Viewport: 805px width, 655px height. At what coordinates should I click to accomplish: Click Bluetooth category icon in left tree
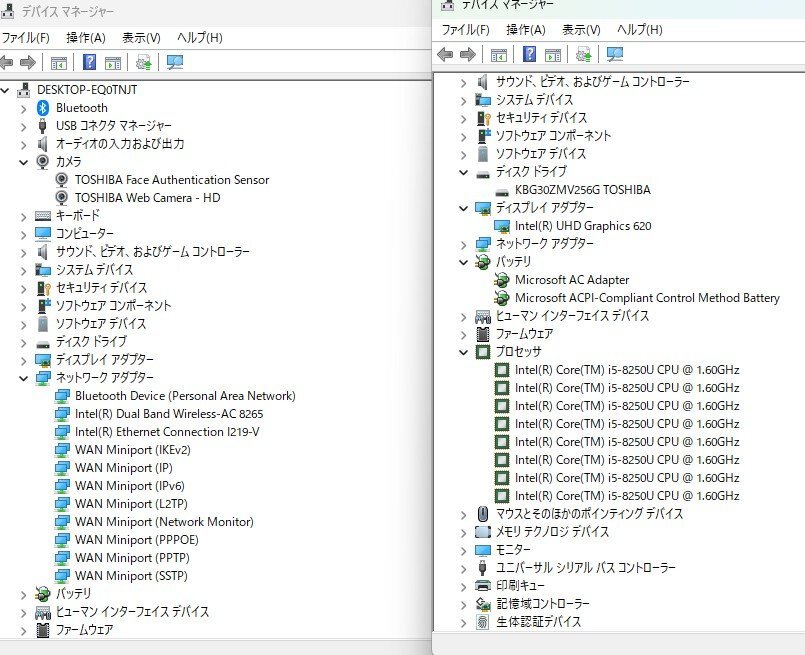(x=43, y=108)
